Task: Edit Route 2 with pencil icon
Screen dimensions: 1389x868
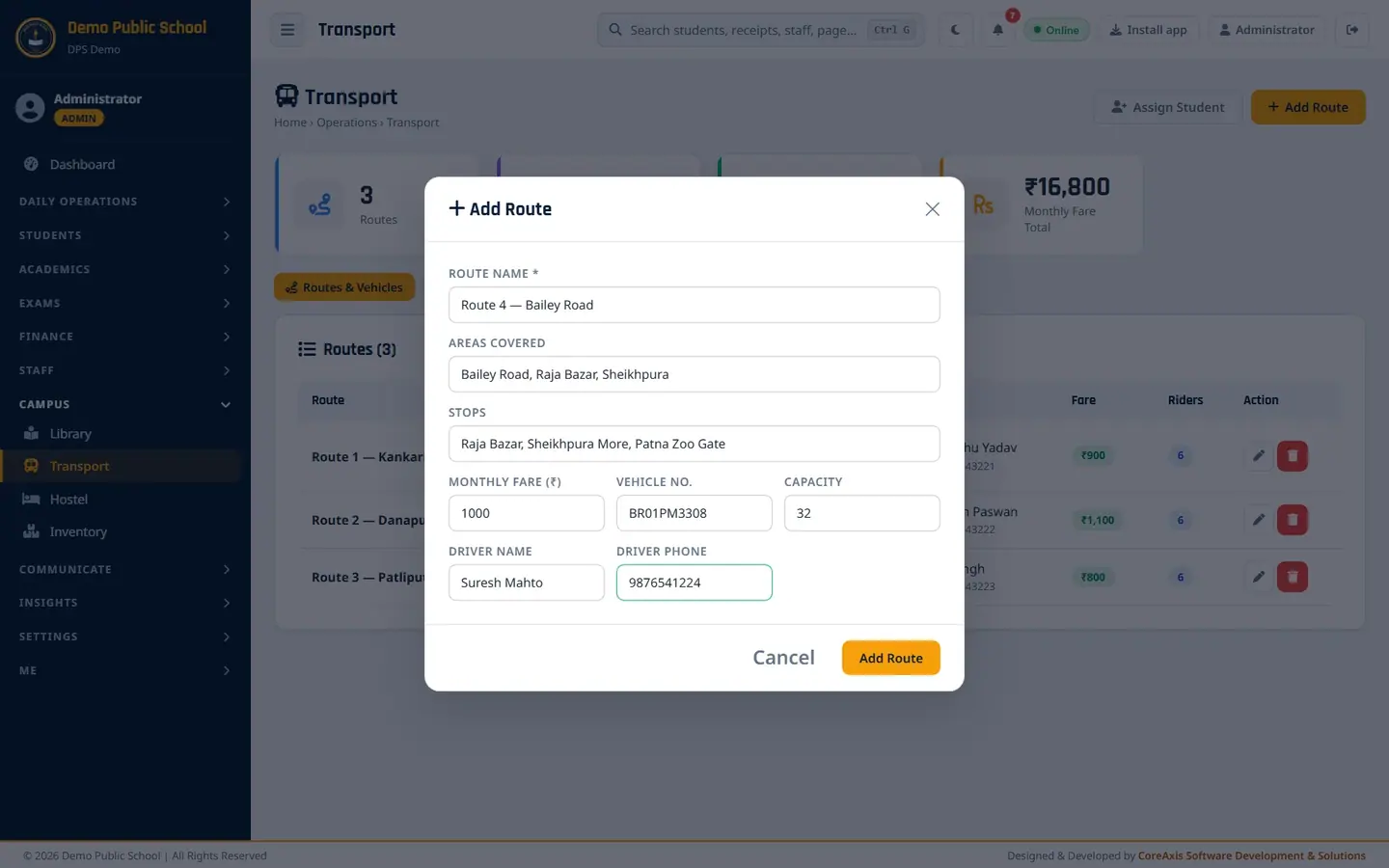Action: (1259, 520)
